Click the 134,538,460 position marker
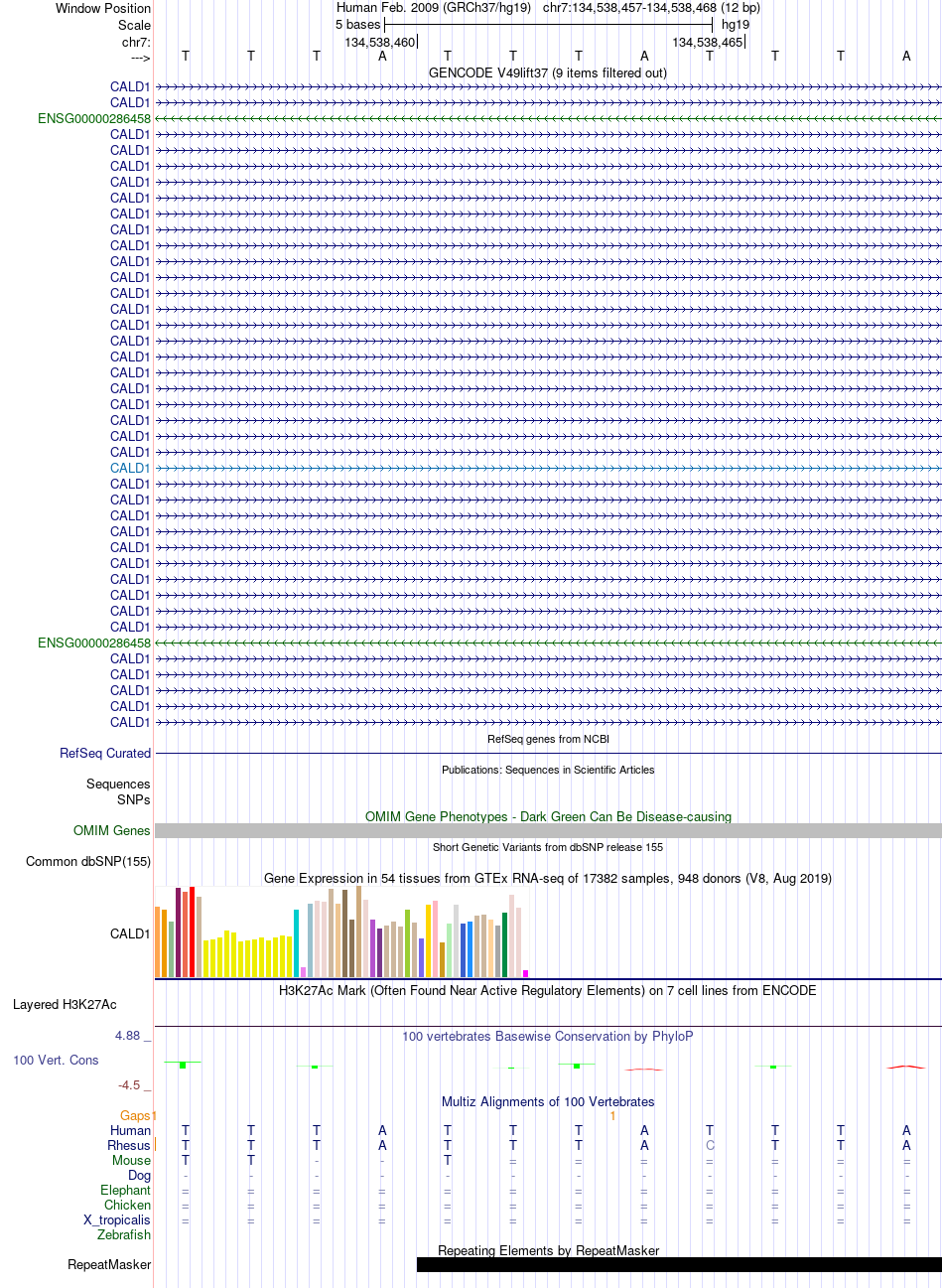Image resolution: width=943 pixels, height=1288 pixels. click(x=380, y=42)
